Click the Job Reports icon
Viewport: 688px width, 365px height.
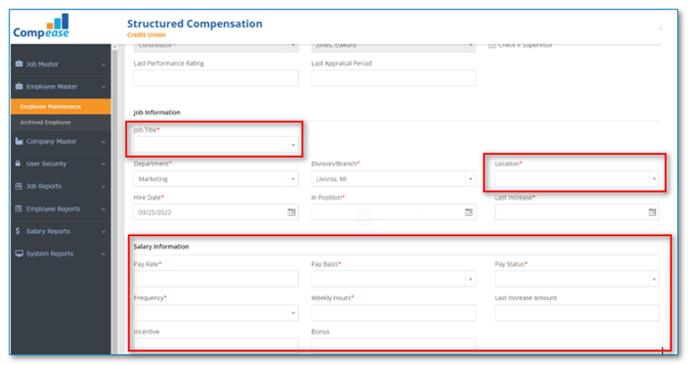click(x=18, y=186)
